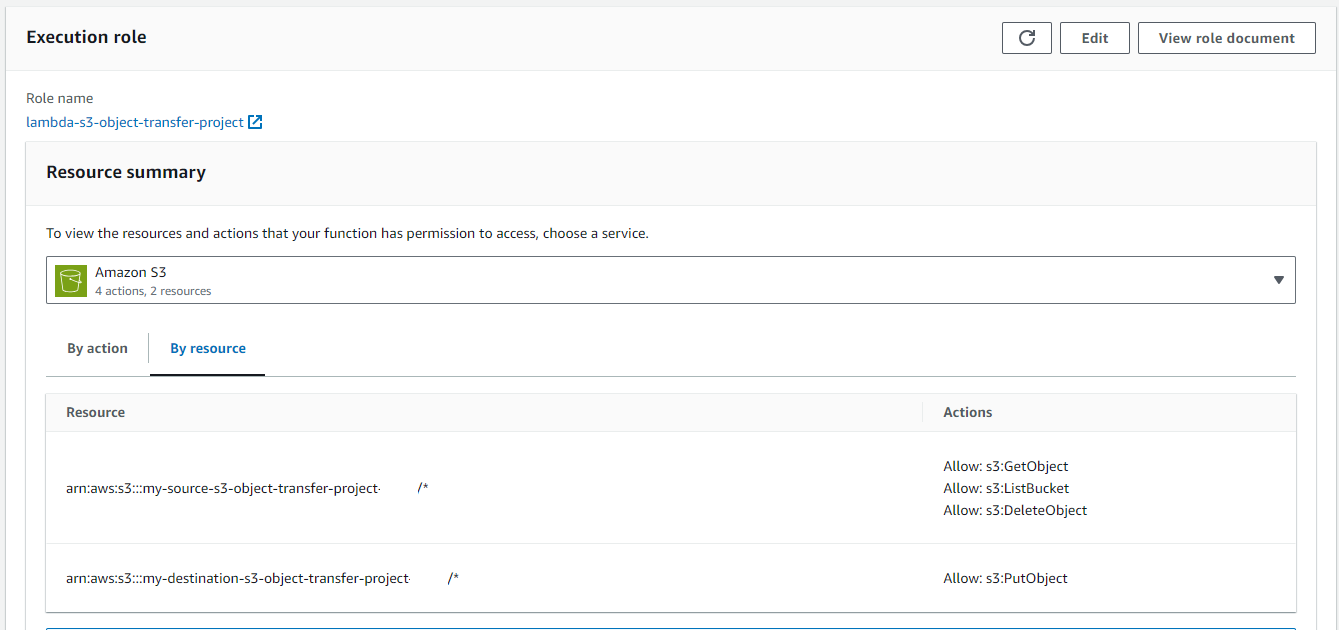Image resolution: width=1339 pixels, height=630 pixels.
Task: Click the refresh icon button
Action: [x=1027, y=38]
